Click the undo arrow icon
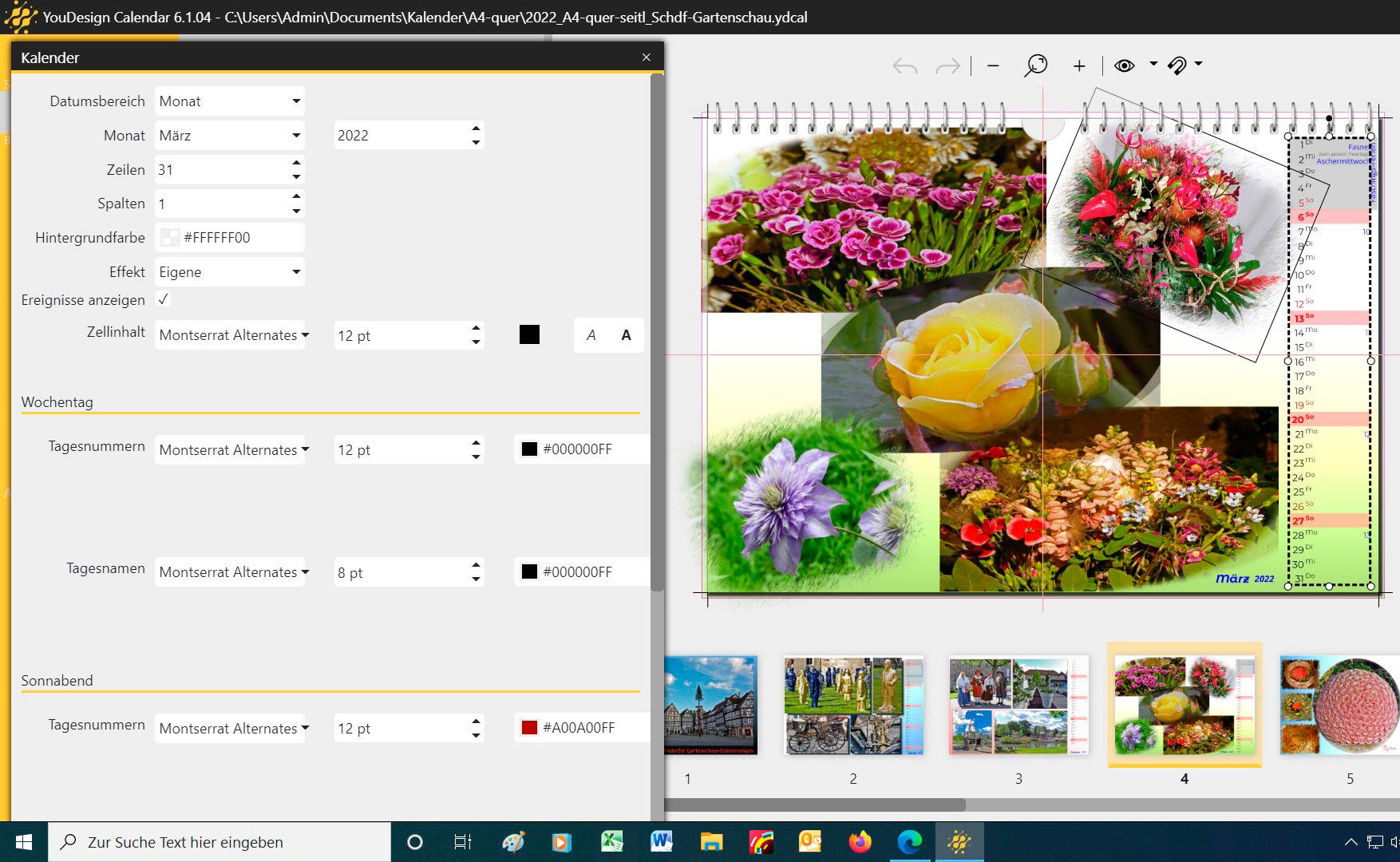 click(x=904, y=66)
